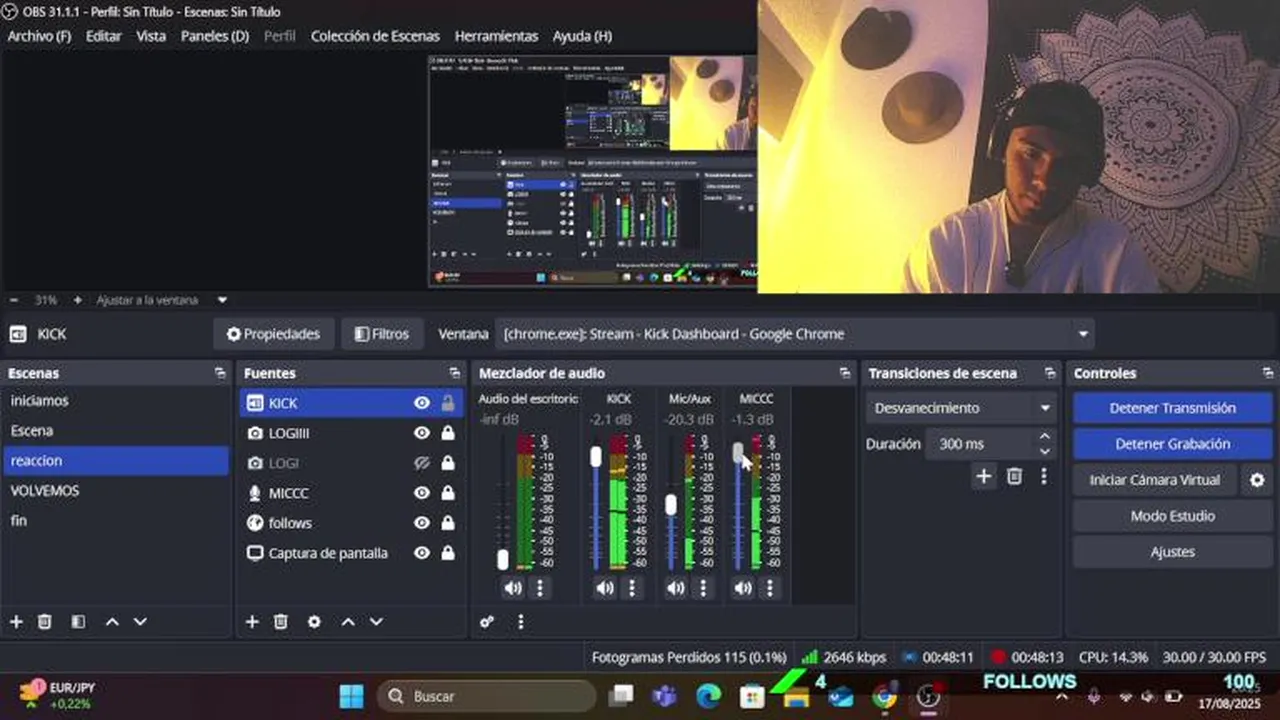
Task: Open scene filters icon in Escenas toolbar
Action: pyautogui.click(x=78, y=622)
